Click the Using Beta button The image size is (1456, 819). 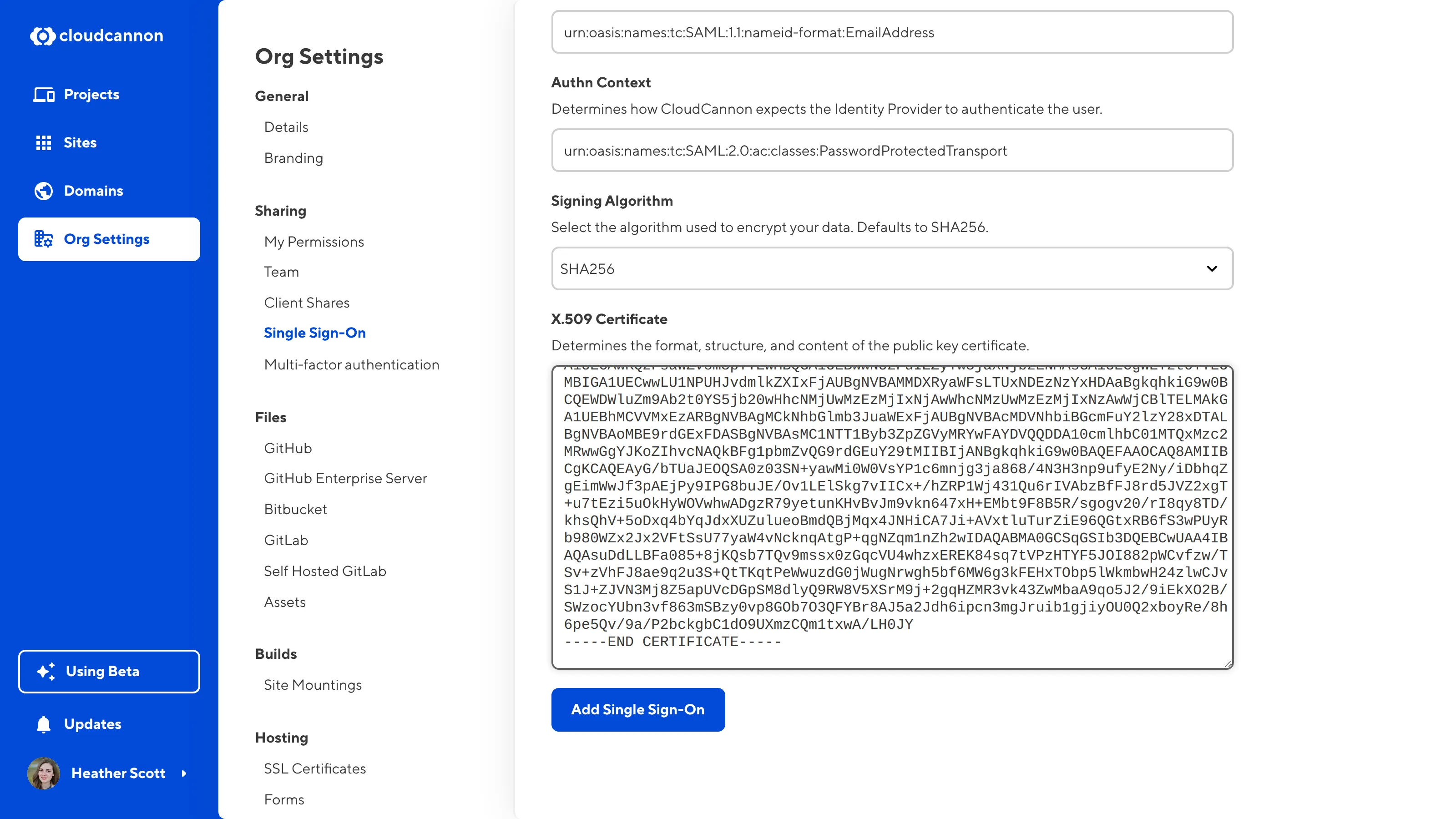[x=109, y=672]
